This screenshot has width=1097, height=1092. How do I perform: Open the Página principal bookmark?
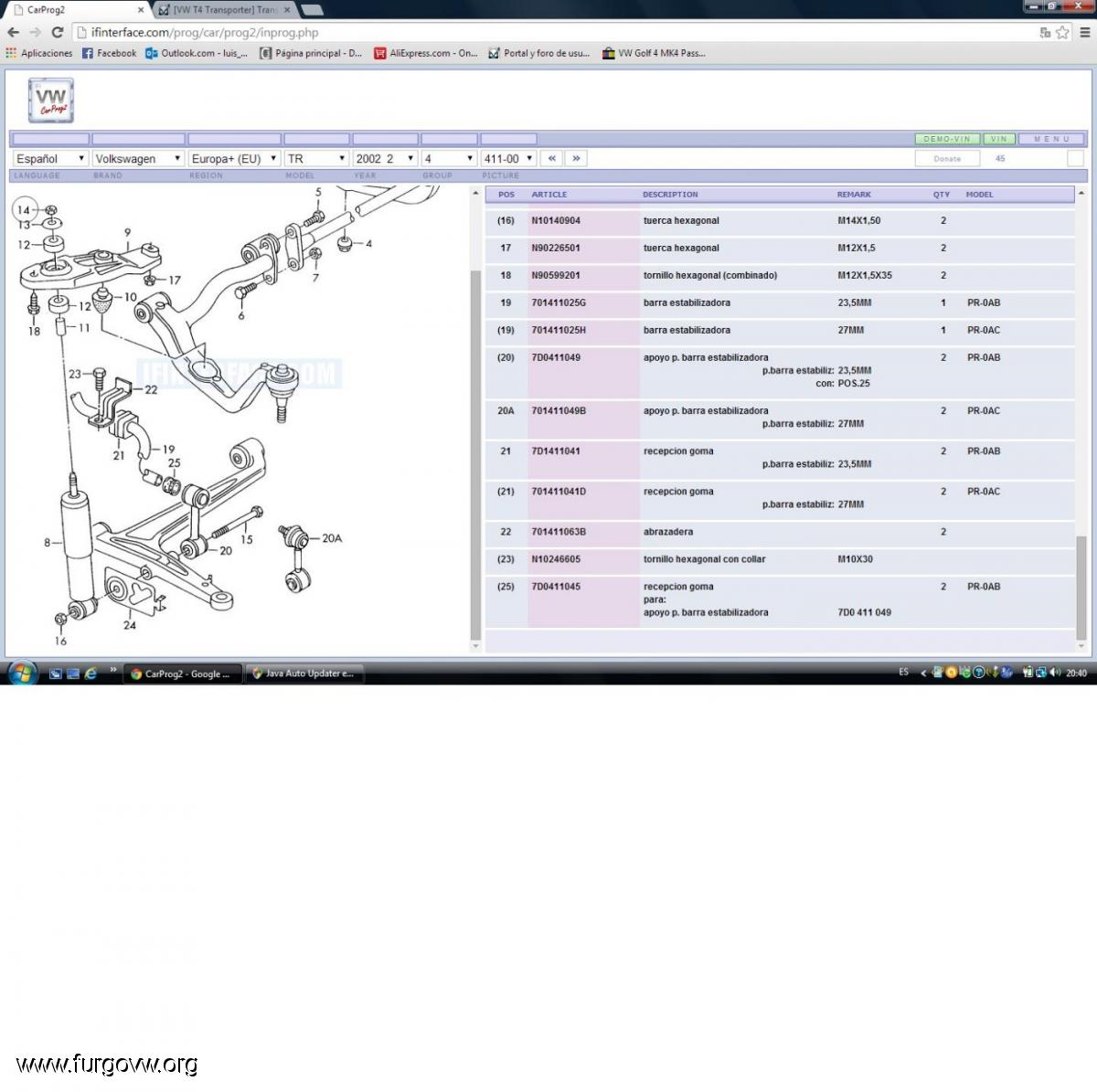(311, 53)
